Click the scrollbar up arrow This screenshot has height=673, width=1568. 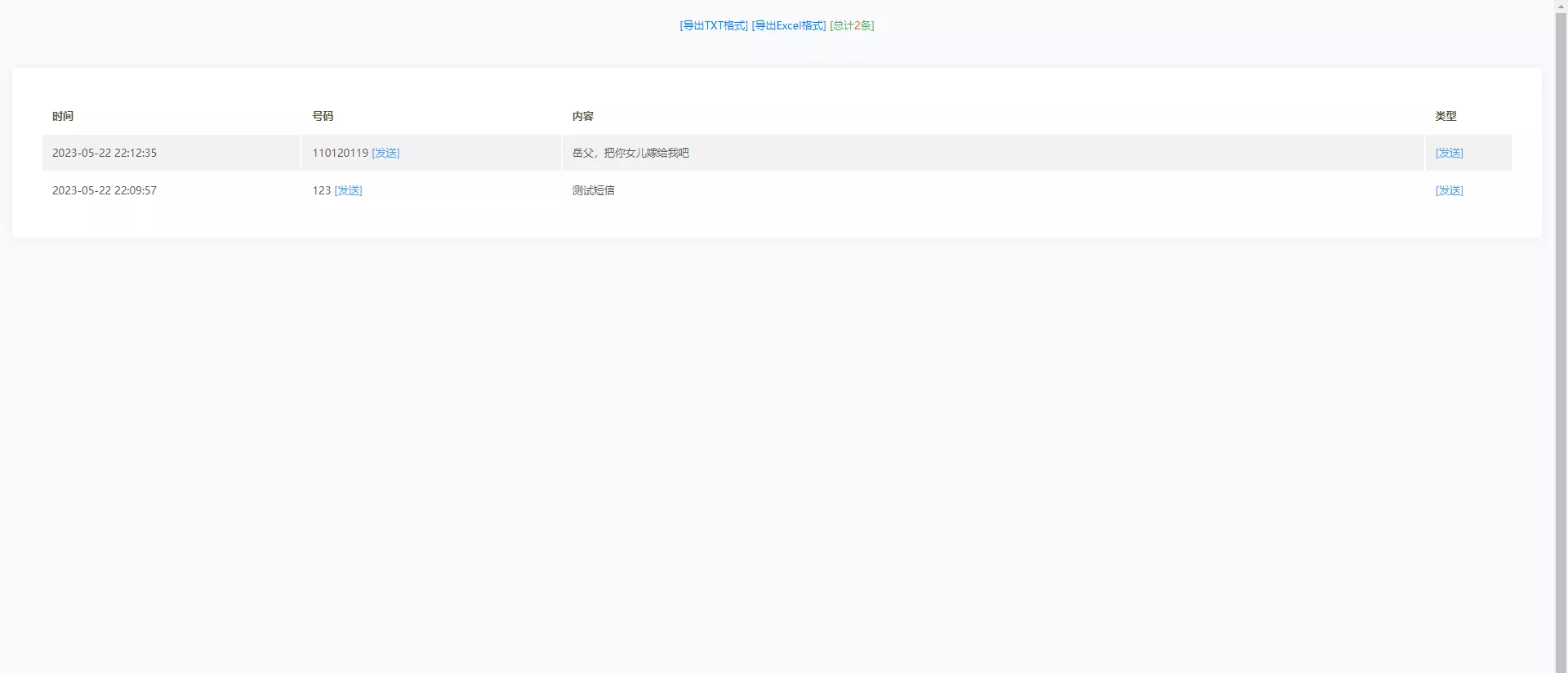pos(1561,6)
